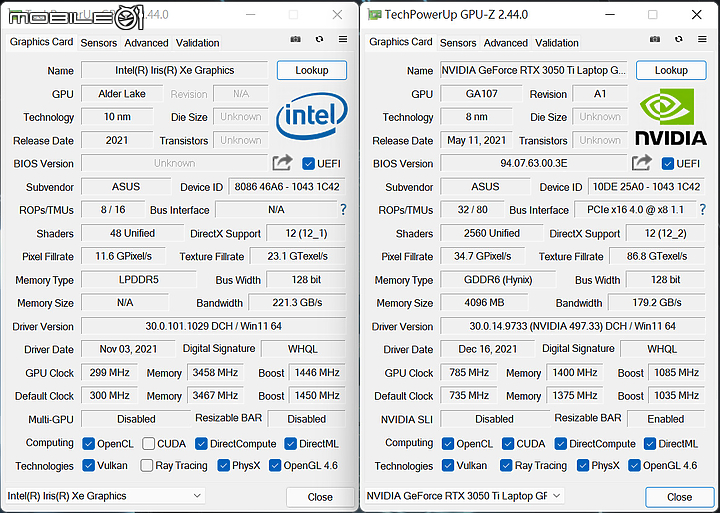Toggle DirectML checkbox in NVIDIA window
Screen dimensions: 720x513
coord(650,444)
